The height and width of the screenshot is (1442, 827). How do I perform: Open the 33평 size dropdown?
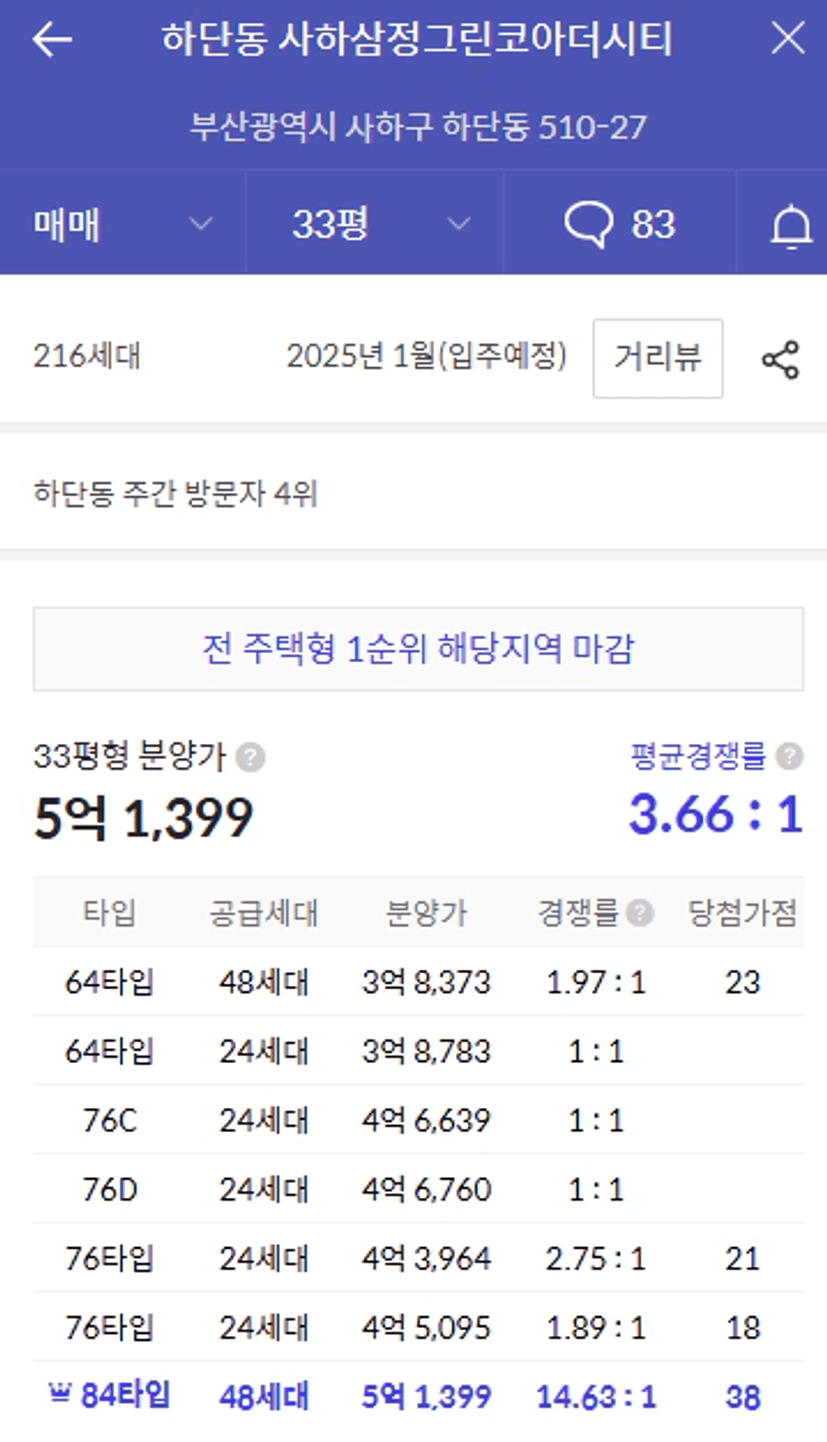[375, 223]
